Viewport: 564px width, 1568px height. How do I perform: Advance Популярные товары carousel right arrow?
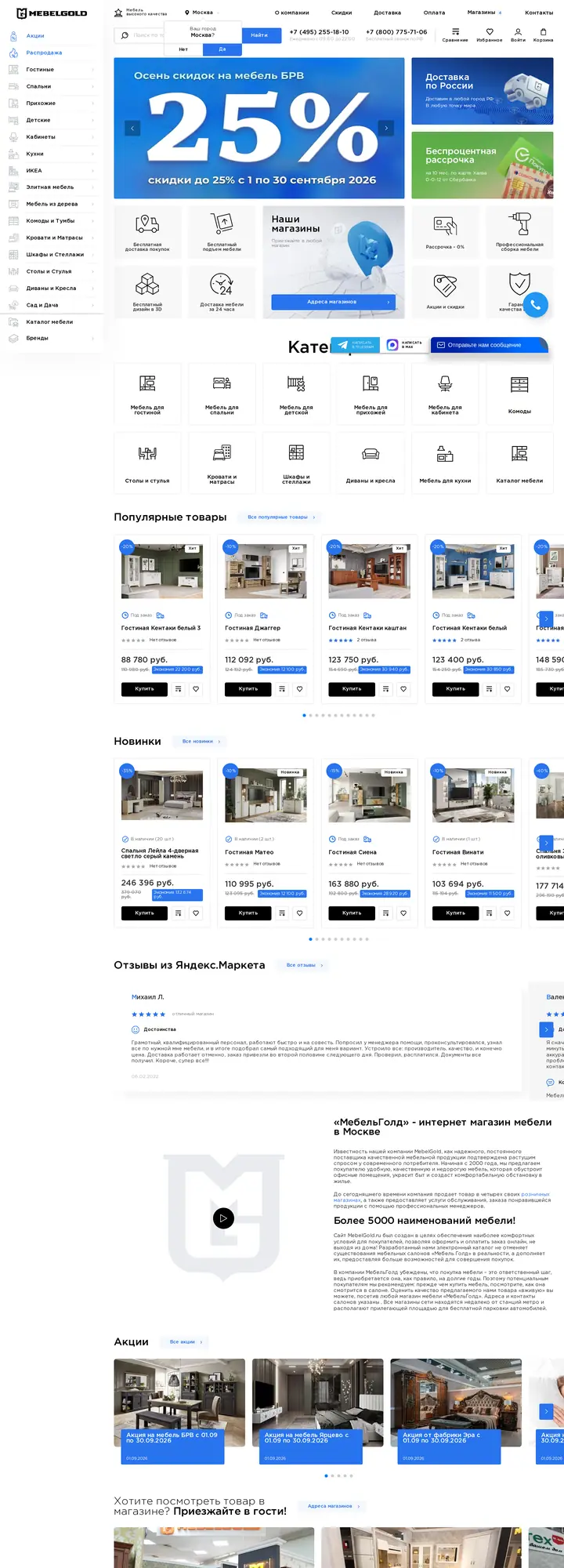(x=547, y=619)
